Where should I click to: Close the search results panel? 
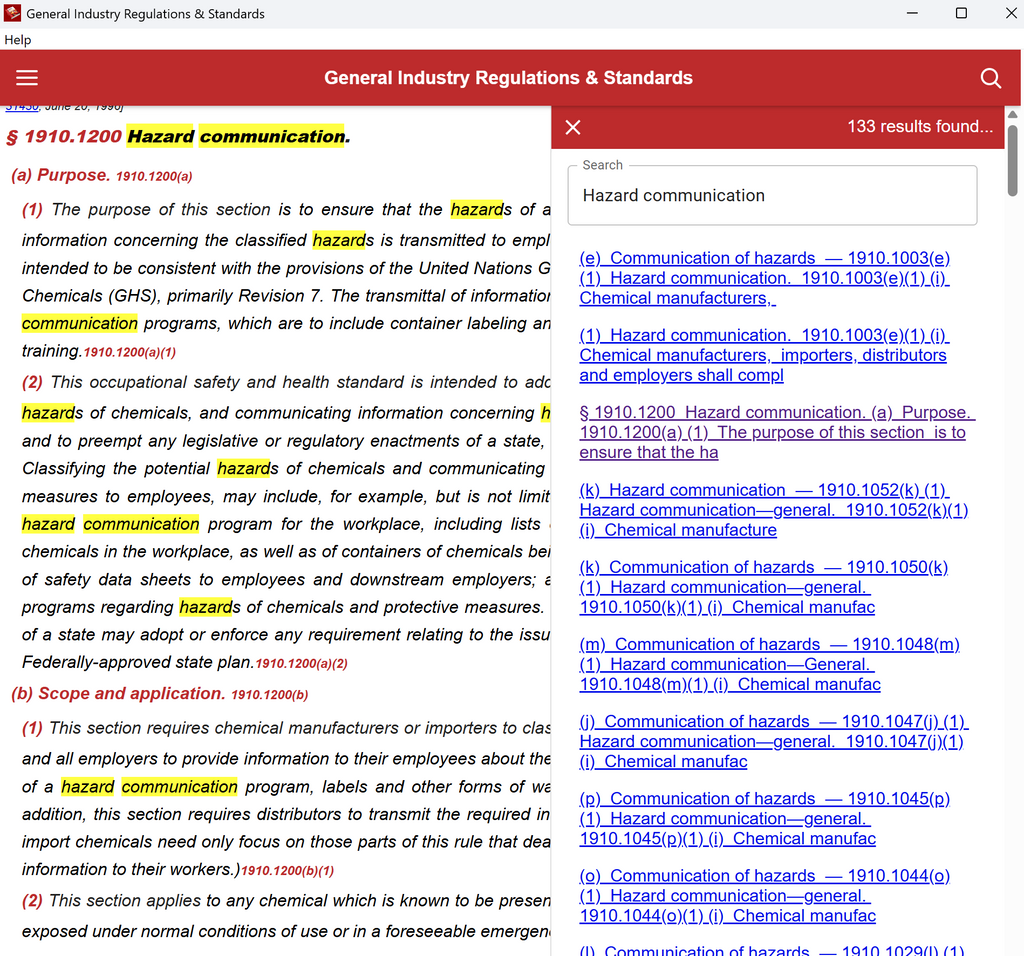[x=573, y=127]
